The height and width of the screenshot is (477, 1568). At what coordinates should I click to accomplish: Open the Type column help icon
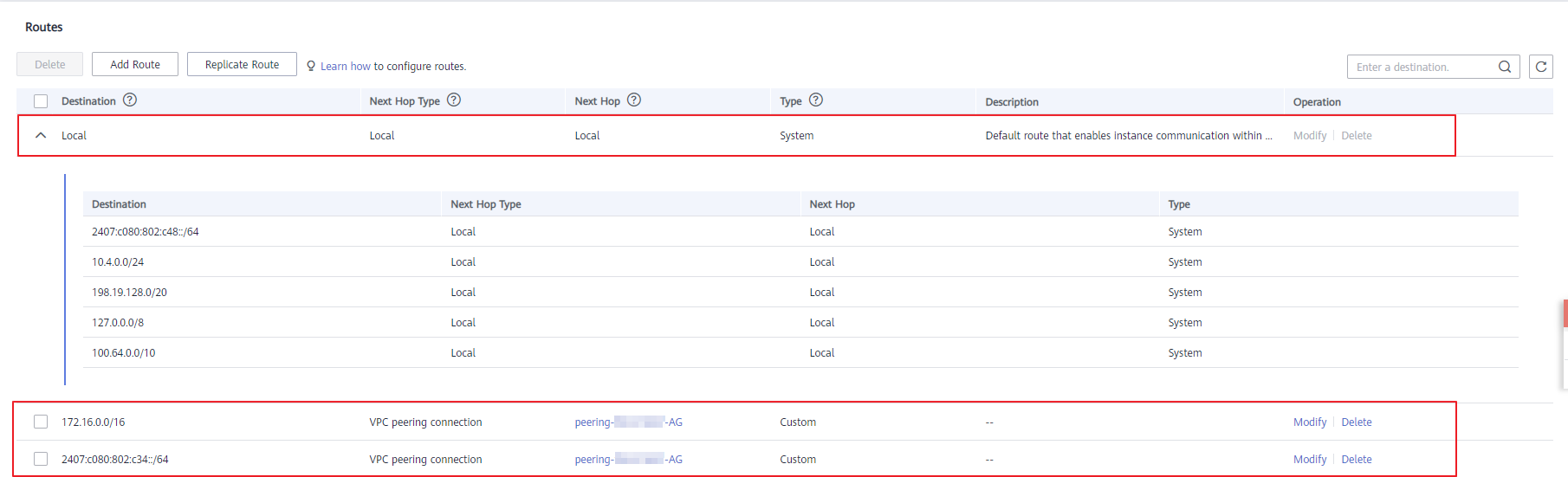[x=816, y=100]
